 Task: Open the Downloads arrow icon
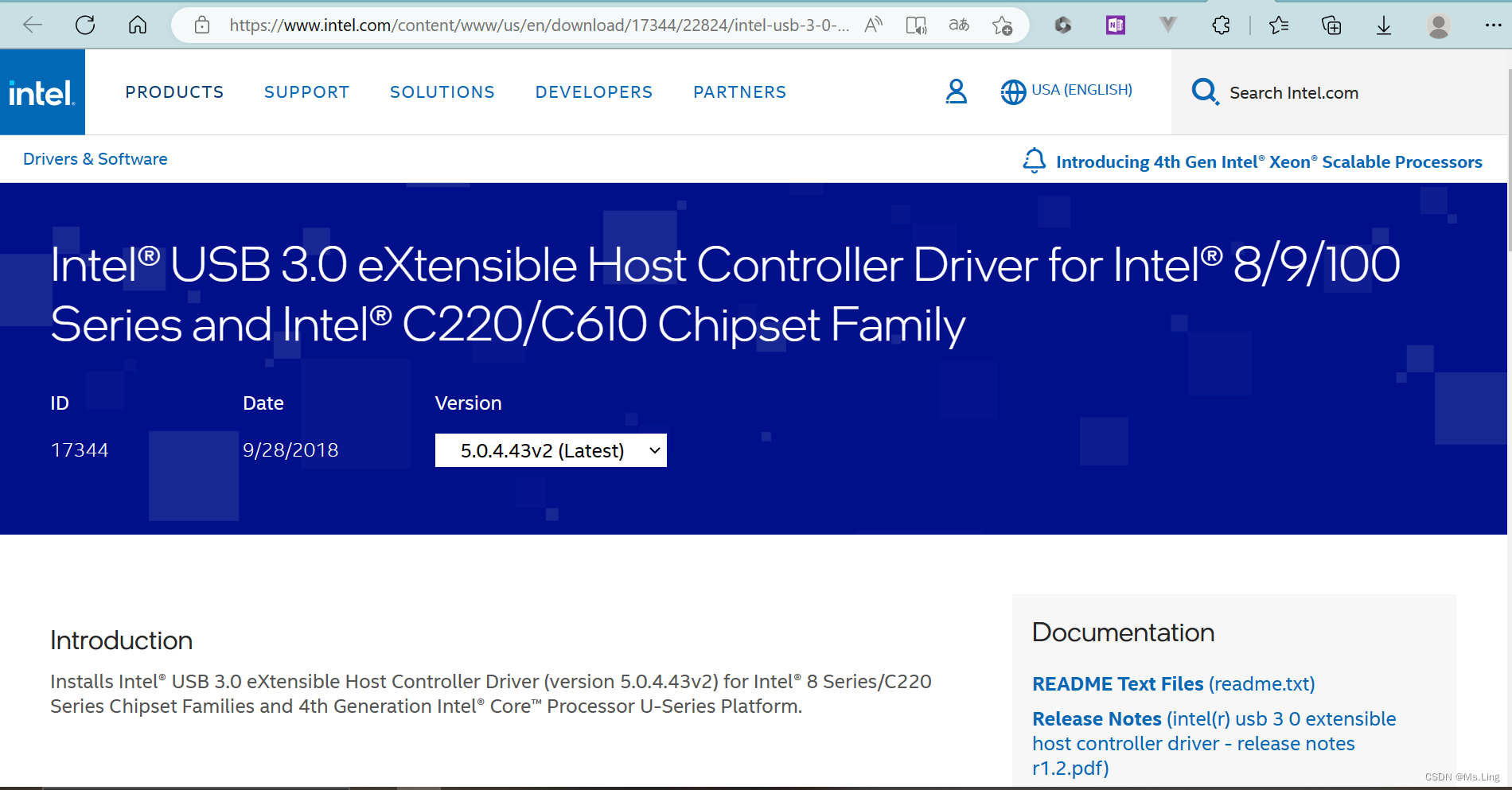[x=1384, y=25]
